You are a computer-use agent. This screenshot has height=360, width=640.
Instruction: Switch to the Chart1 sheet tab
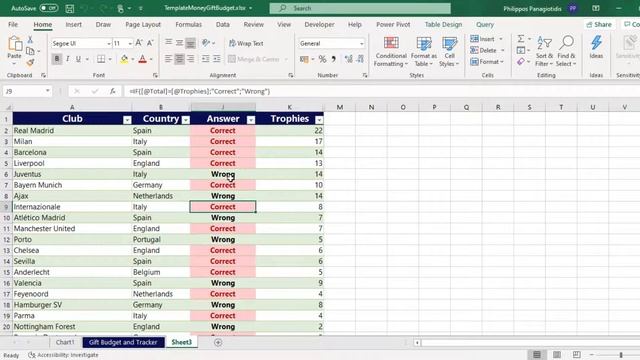[x=65, y=342]
